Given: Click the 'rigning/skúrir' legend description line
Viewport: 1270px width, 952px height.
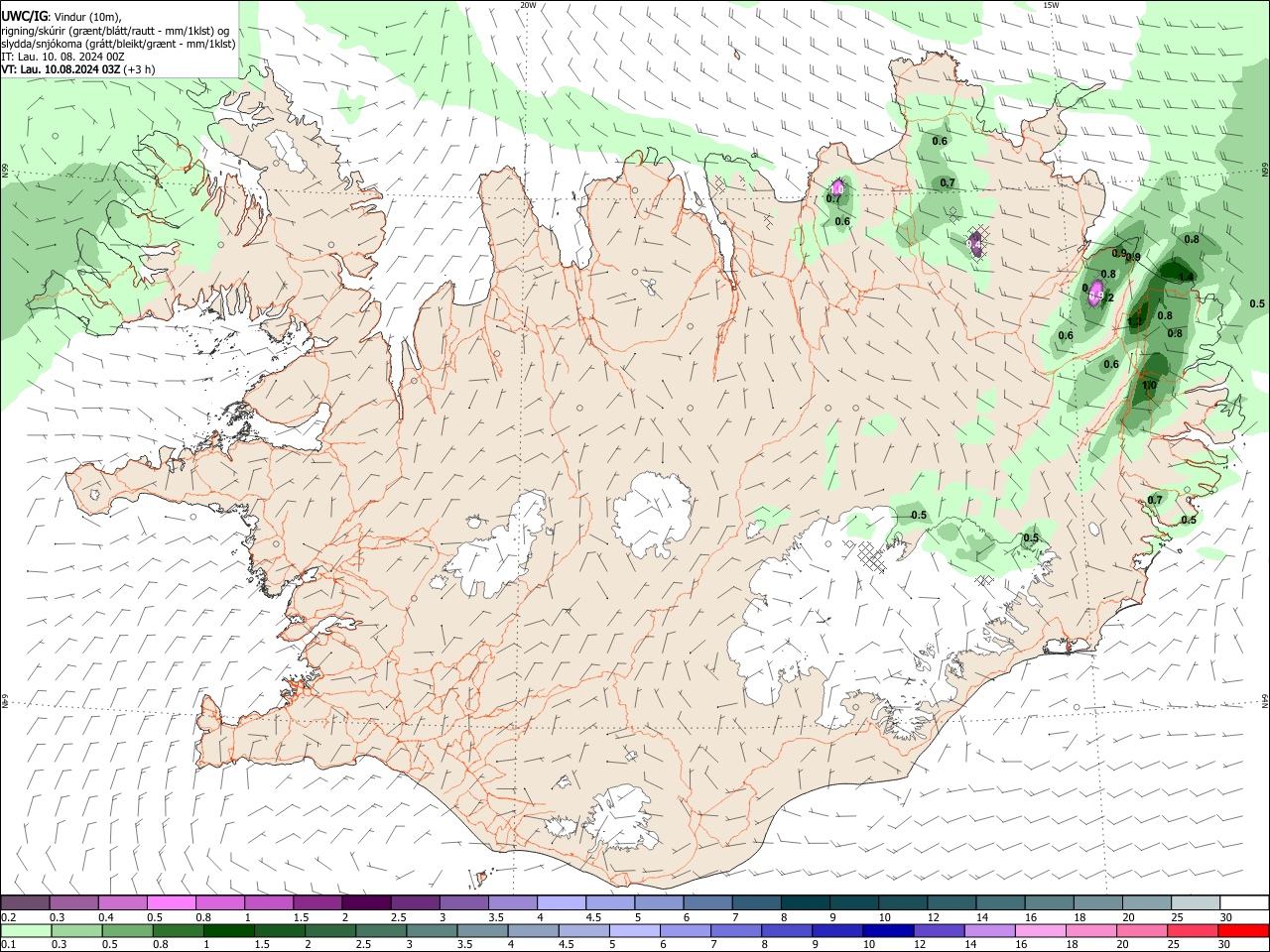Looking at the screenshot, I should click(114, 30).
